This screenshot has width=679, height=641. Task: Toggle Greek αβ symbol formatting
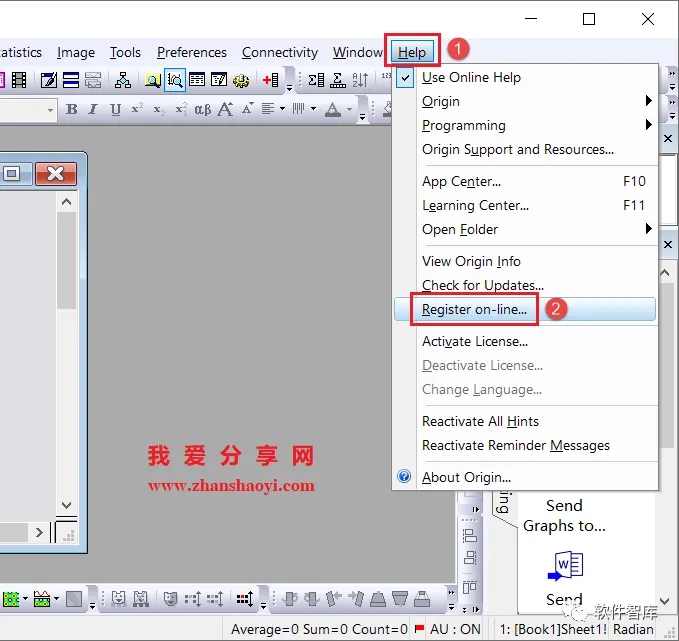click(x=203, y=110)
